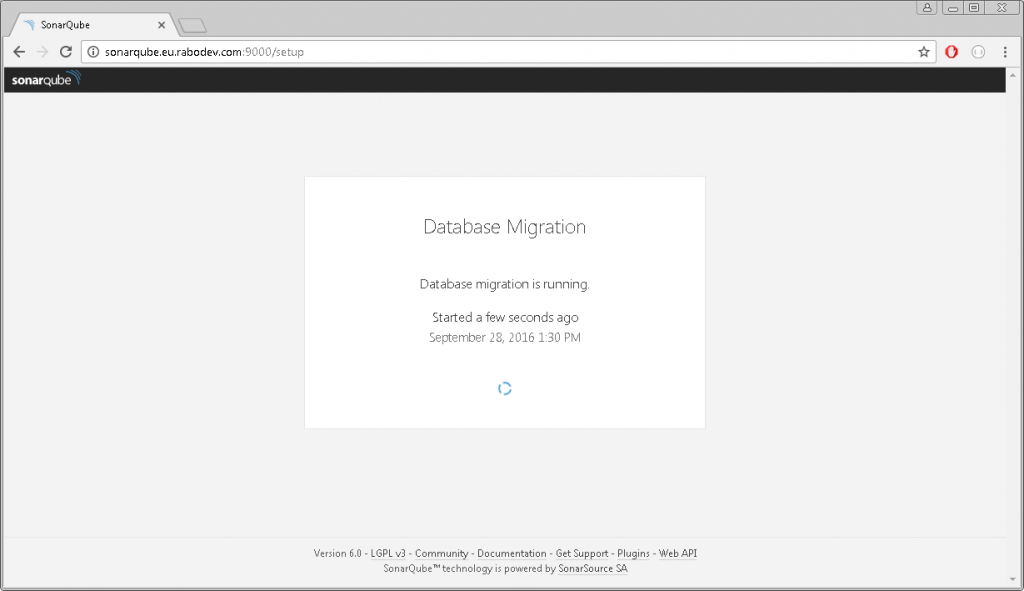Screen dimensions: 1024x591
Task: Click the 'Version 6.0' footer text
Action: coord(337,553)
